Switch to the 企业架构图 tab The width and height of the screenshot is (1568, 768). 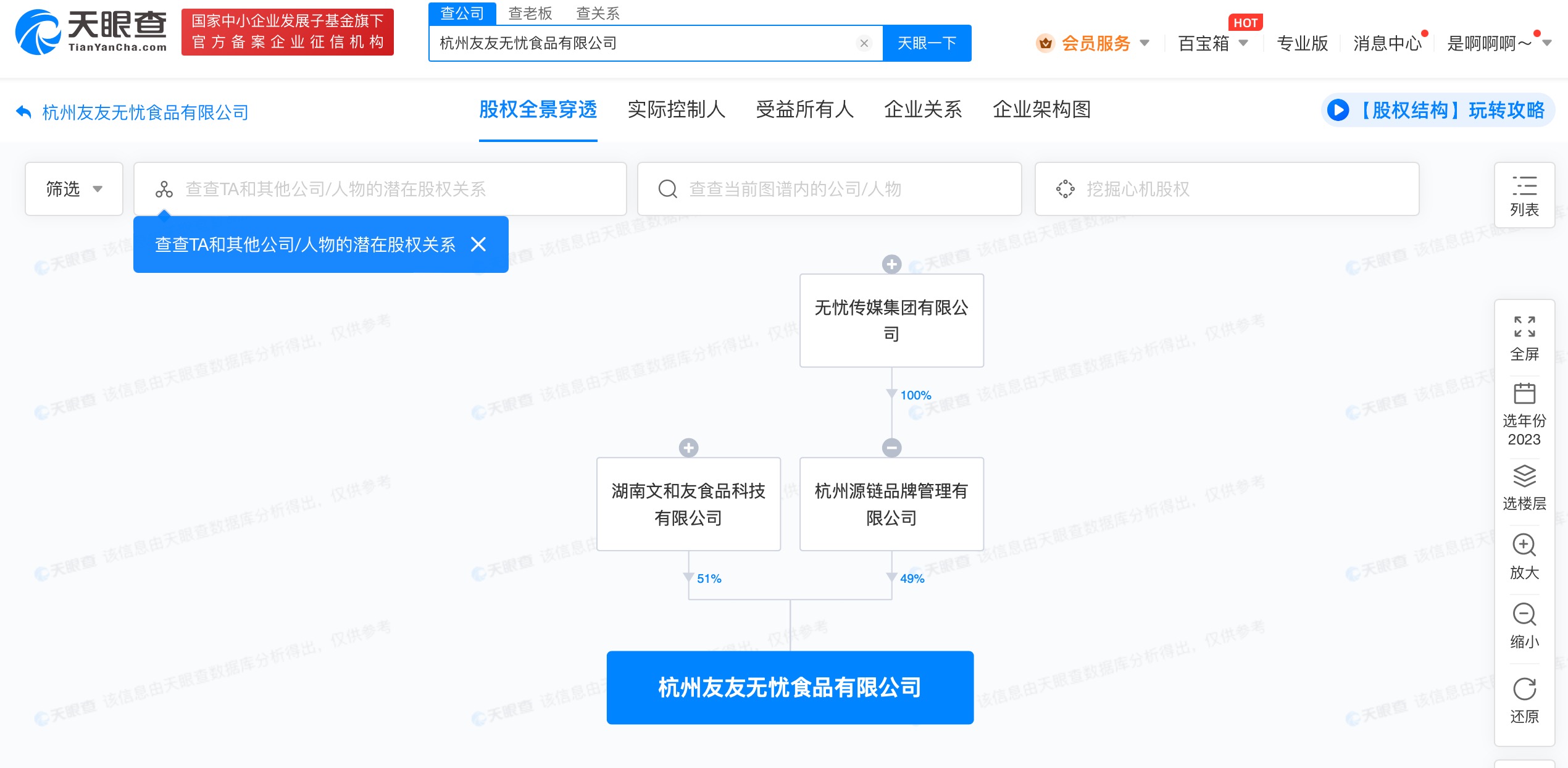click(x=1041, y=110)
